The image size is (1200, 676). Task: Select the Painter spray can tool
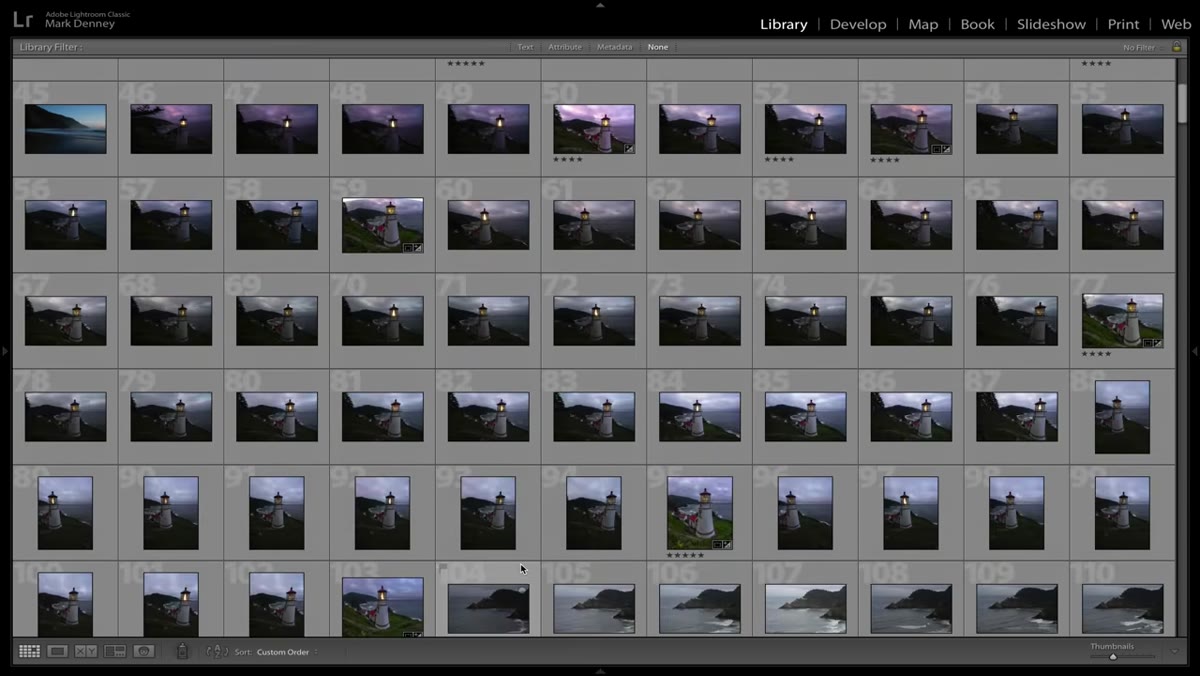tap(182, 651)
